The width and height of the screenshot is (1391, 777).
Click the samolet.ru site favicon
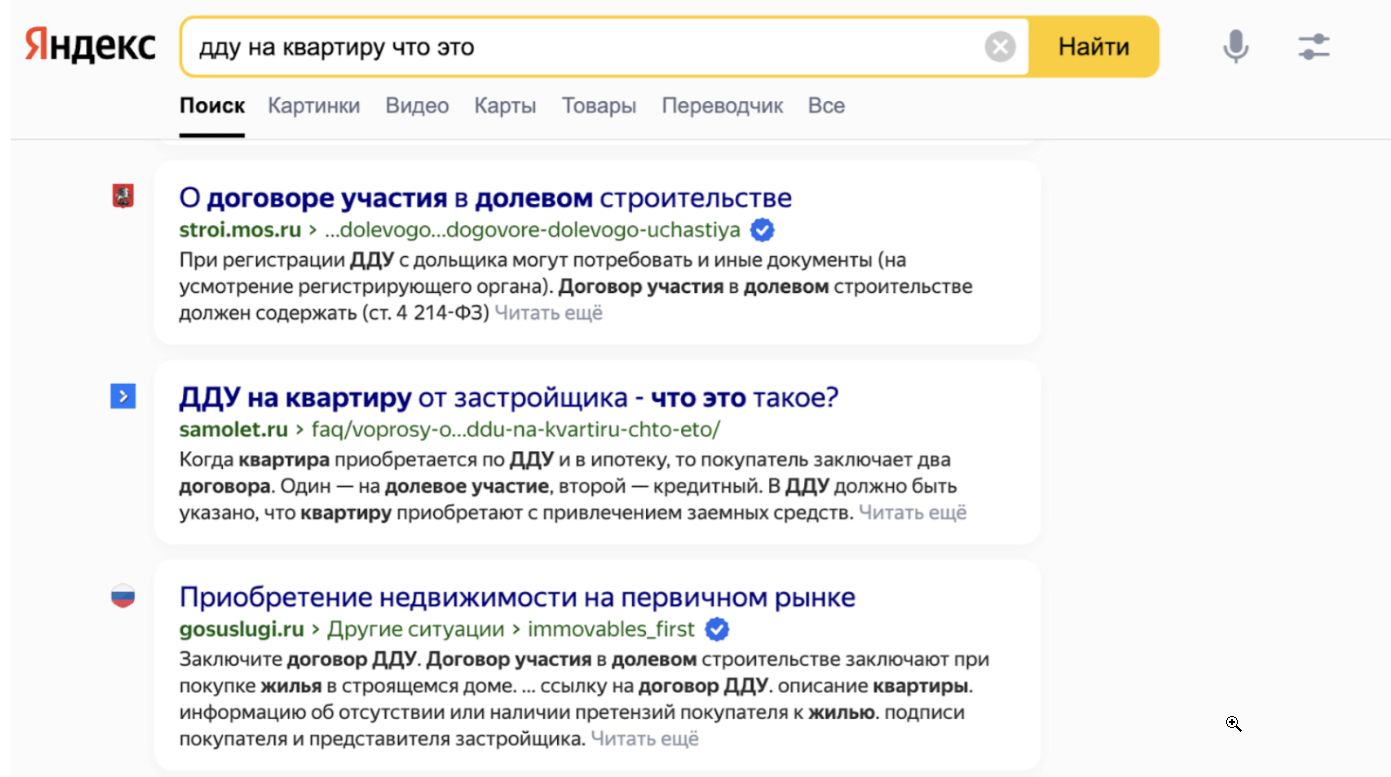tap(122, 397)
